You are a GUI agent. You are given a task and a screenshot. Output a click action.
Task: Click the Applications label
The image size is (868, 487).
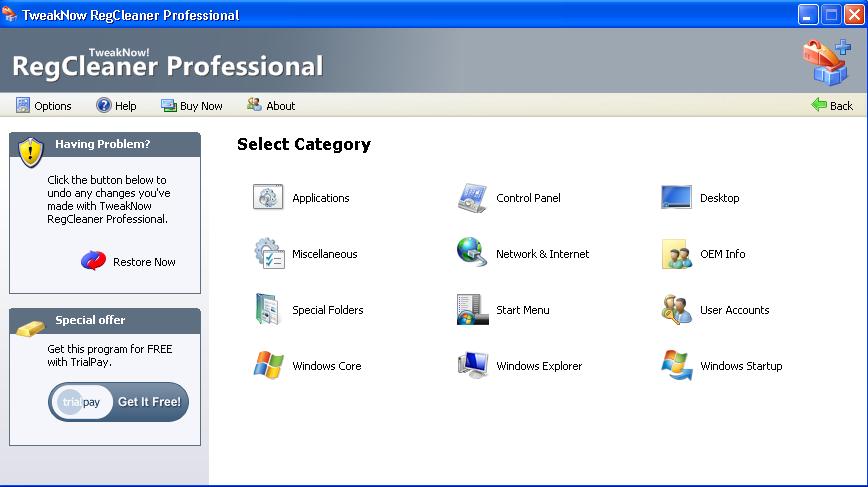pyautogui.click(x=321, y=198)
